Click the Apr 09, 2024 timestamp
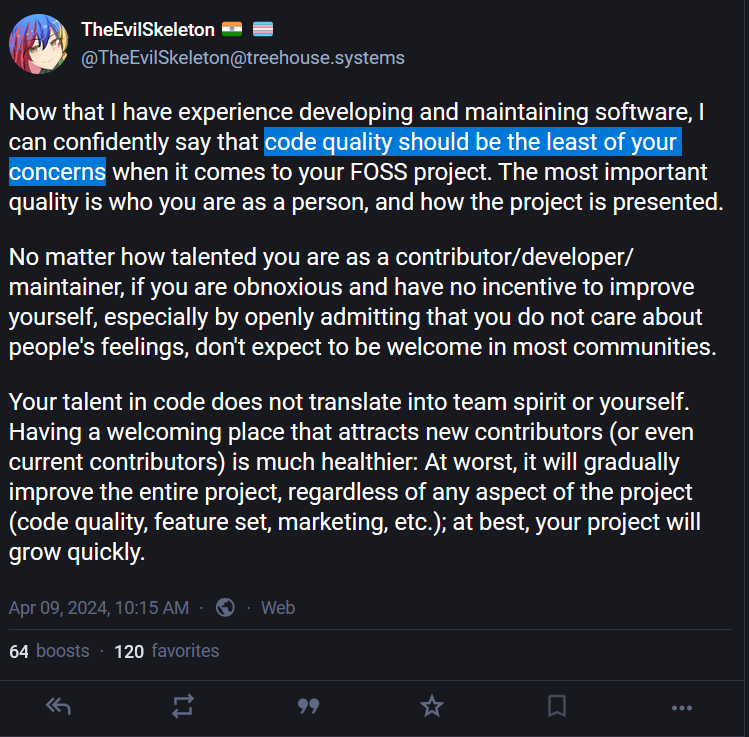 pos(98,607)
